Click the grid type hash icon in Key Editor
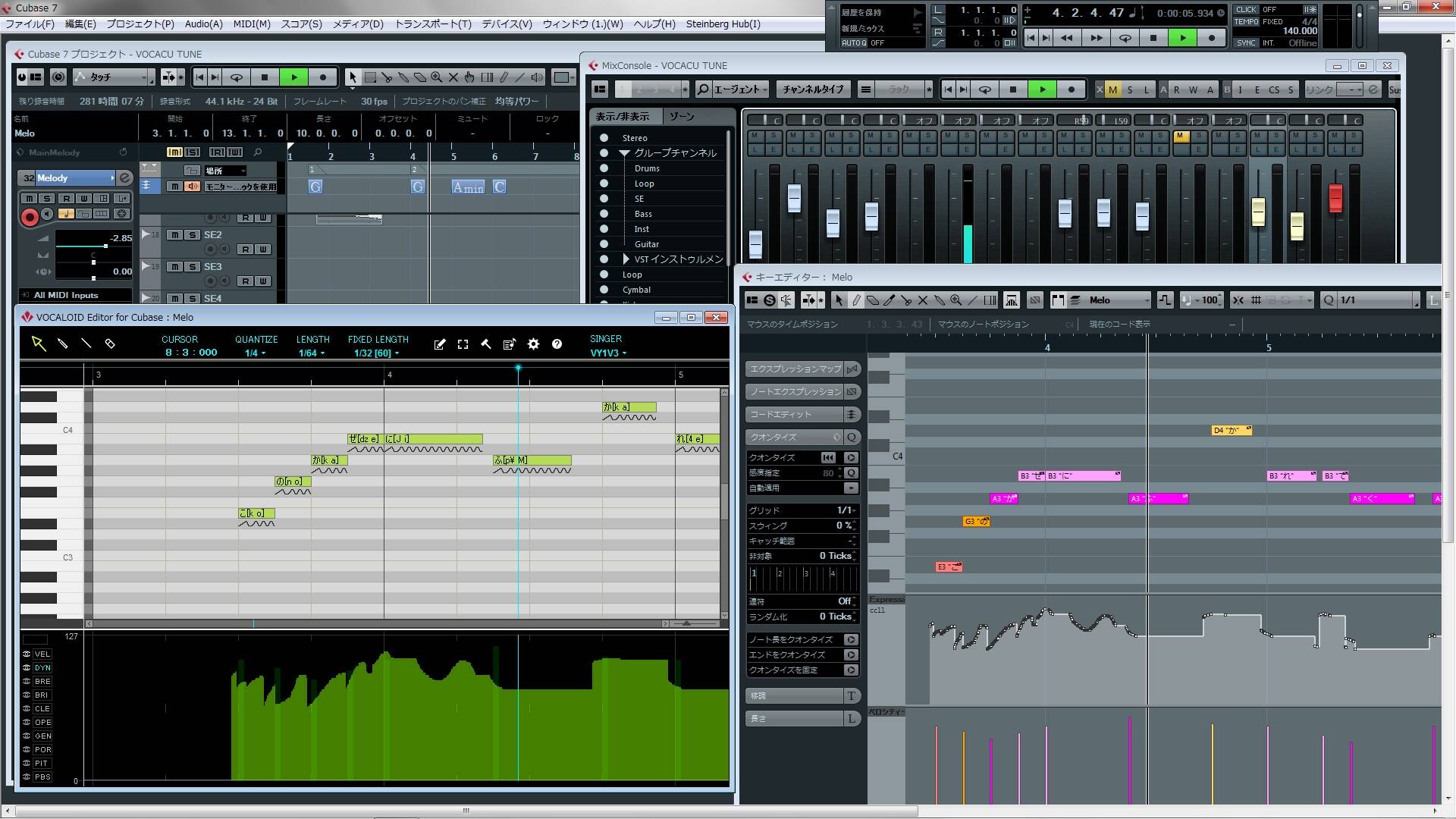 click(1256, 300)
